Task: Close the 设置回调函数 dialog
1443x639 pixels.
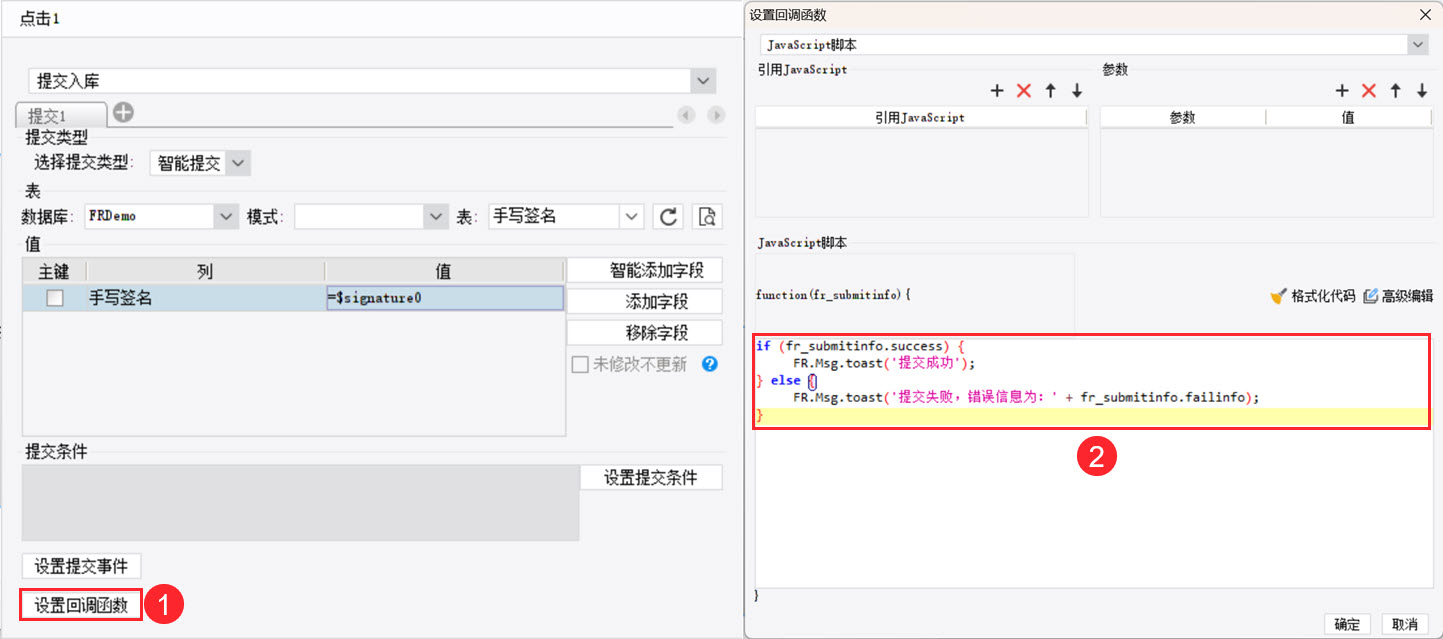Action: click(x=1425, y=14)
